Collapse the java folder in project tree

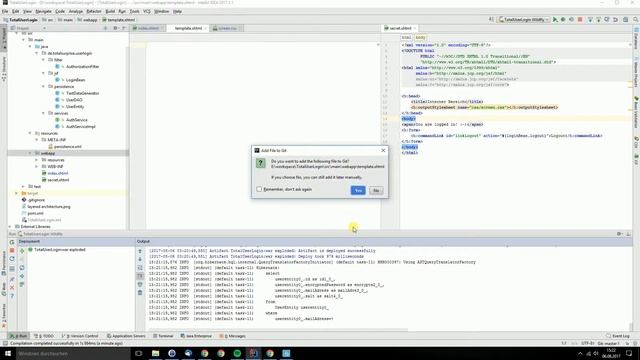pyautogui.click(x=30, y=47)
